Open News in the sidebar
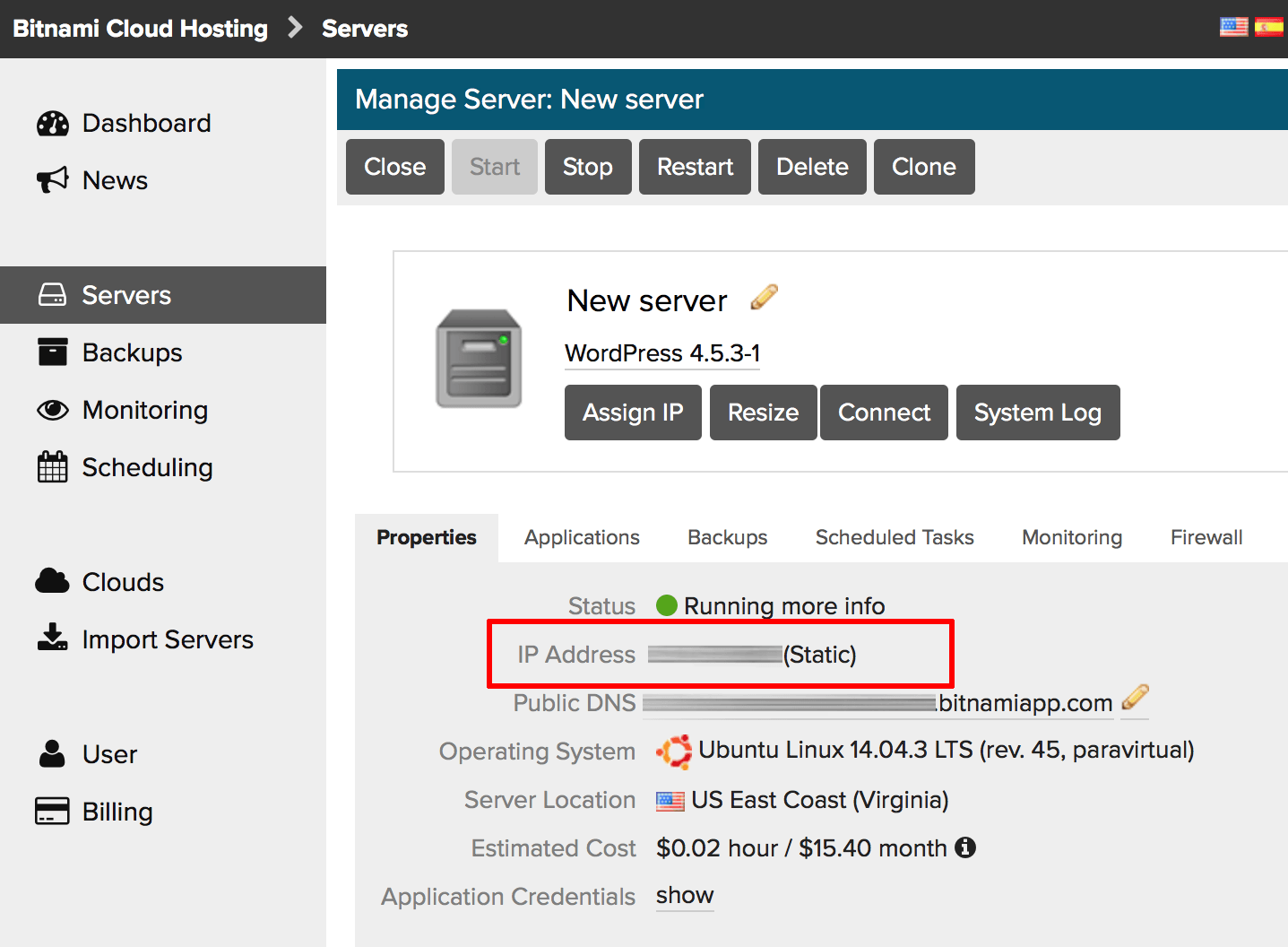Image resolution: width=1288 pixels, height=947 pixels. pyautogui.click(x=163, y=180)
